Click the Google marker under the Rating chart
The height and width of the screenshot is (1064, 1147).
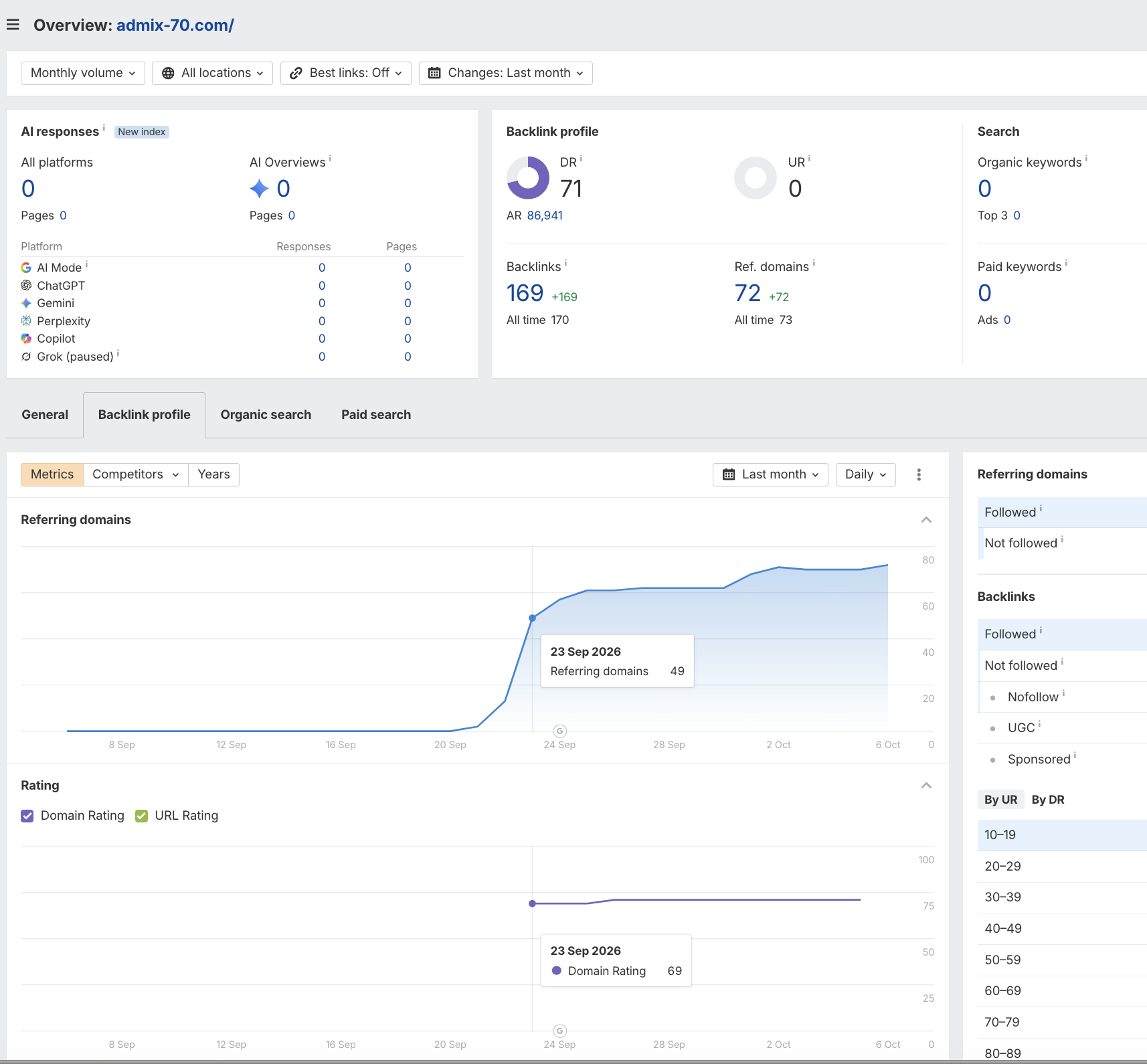560,1031
